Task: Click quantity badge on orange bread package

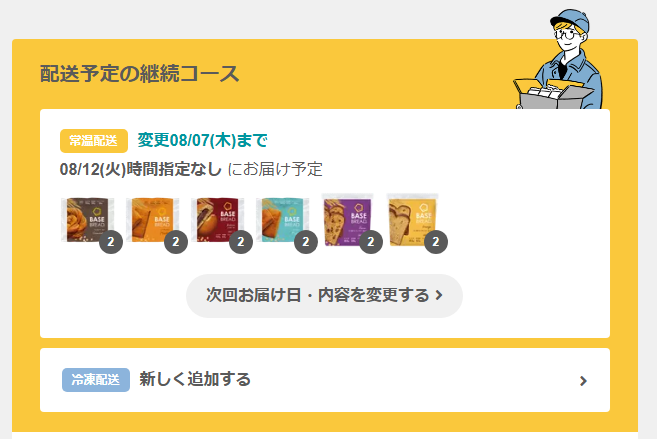Action: [x=176, y=242]
